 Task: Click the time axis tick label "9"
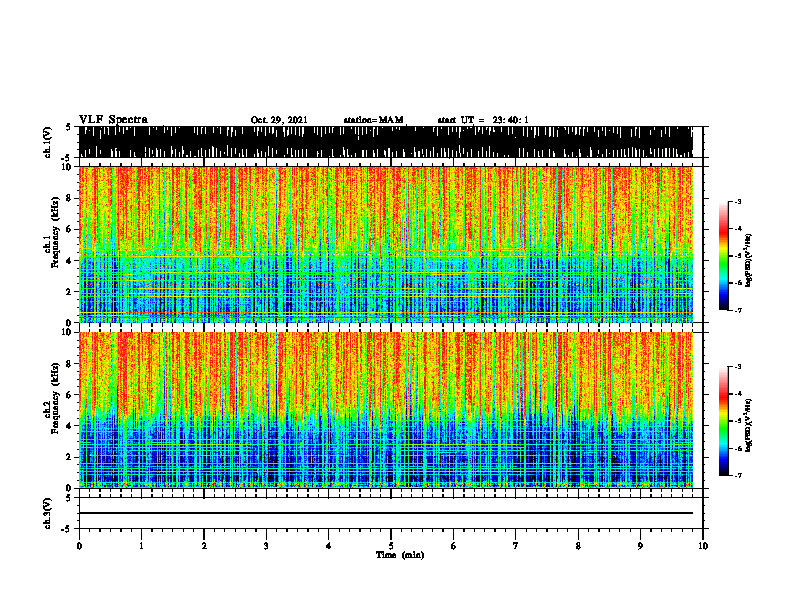coord(640,546)
